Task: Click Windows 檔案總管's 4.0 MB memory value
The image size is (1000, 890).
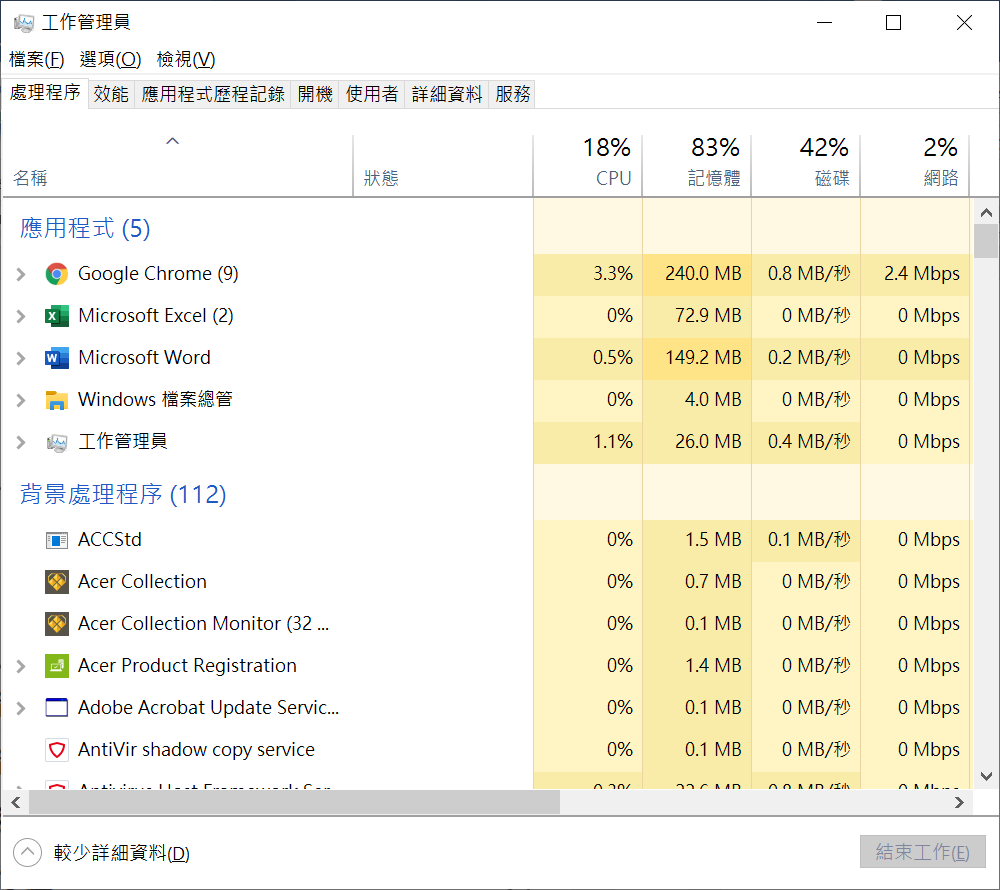Action: coord(713,400)
